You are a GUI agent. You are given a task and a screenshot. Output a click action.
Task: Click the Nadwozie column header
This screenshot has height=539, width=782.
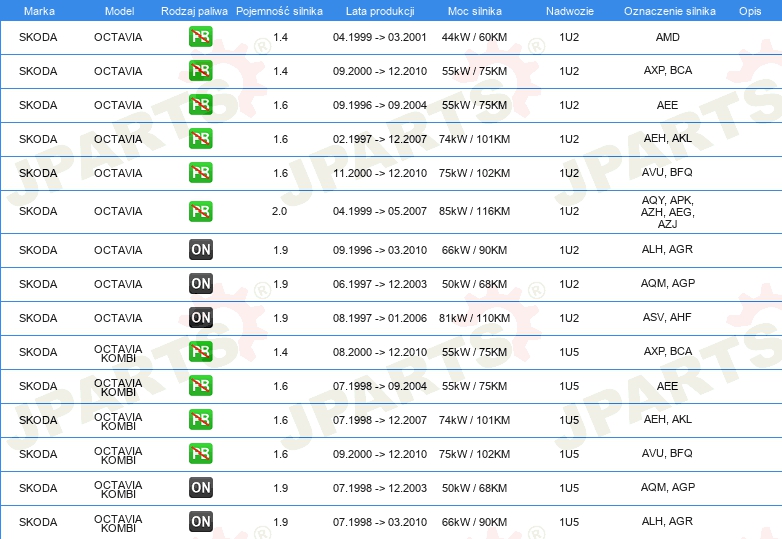coord(570,11)
